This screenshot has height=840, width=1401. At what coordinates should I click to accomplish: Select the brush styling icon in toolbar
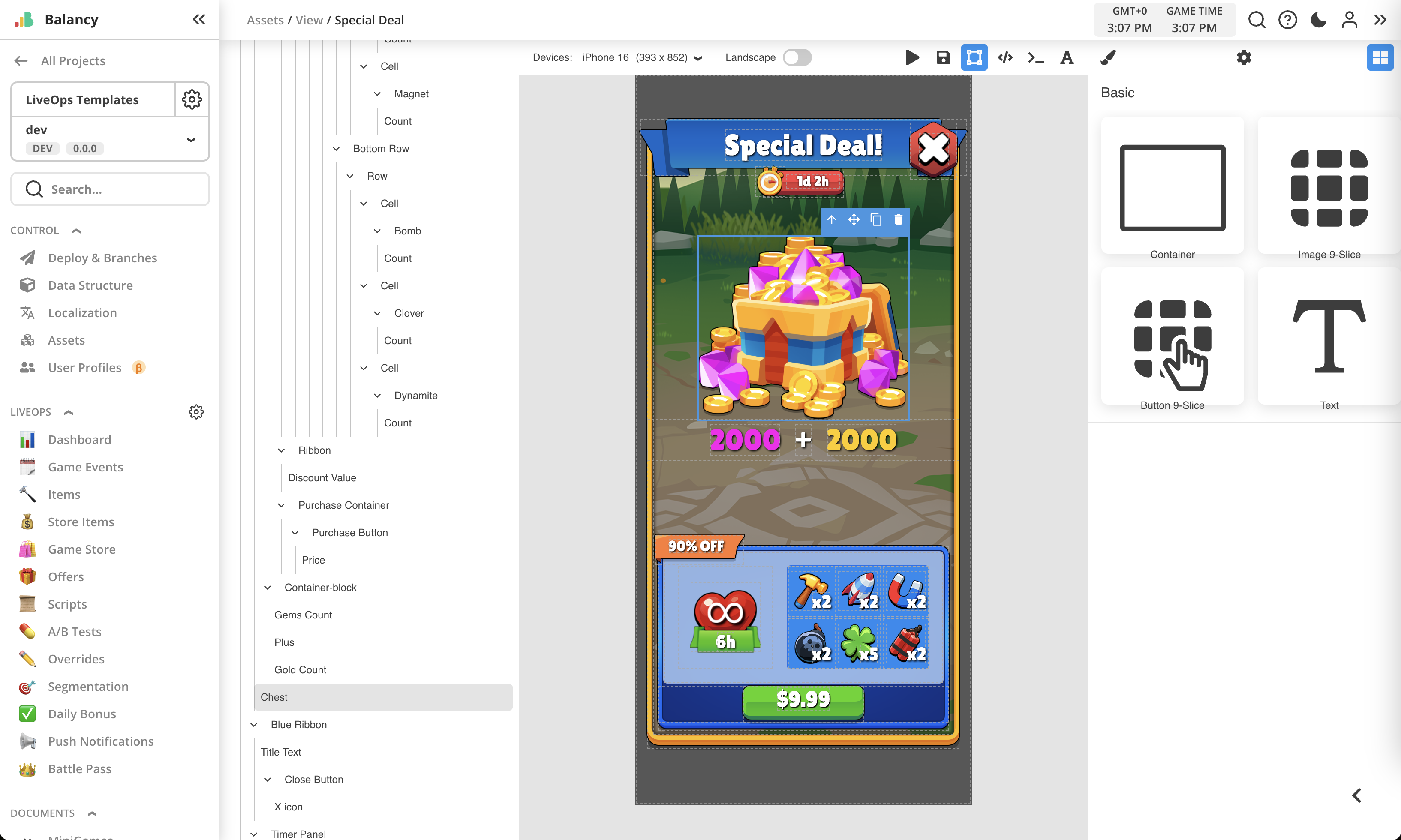pos(1108,57)
